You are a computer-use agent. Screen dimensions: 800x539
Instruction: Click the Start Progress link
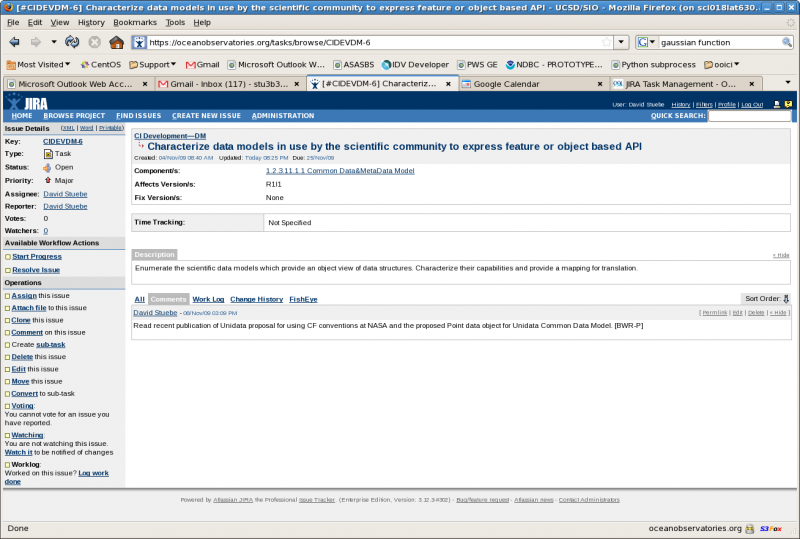[37, 257]
